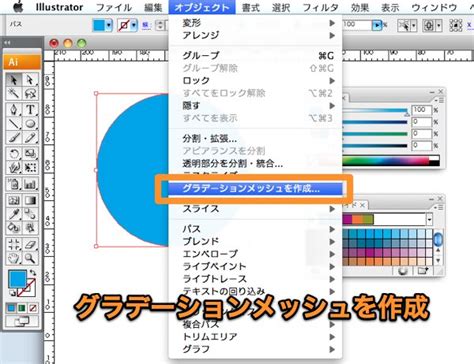Click the opacity field showing 100
Screen dimensions: 474x364
357,25
